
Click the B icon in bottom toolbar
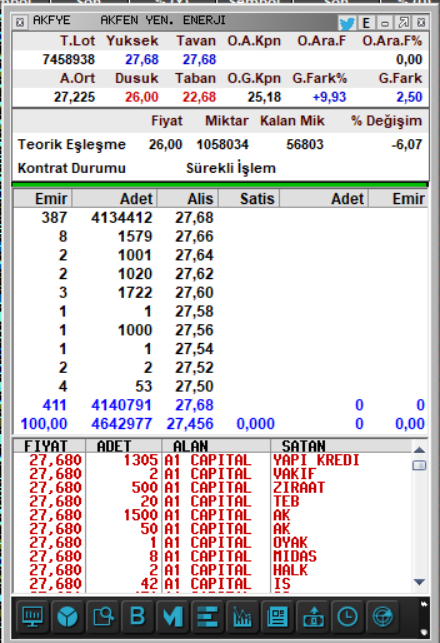pyautogui.click(x=138, y=616)
